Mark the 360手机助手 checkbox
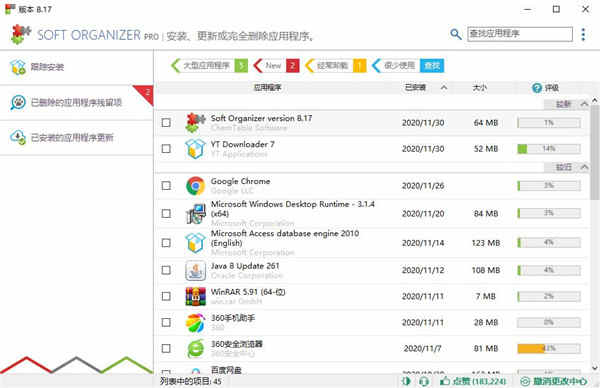This screenshot has height=388, width=600. coord(166,322)
